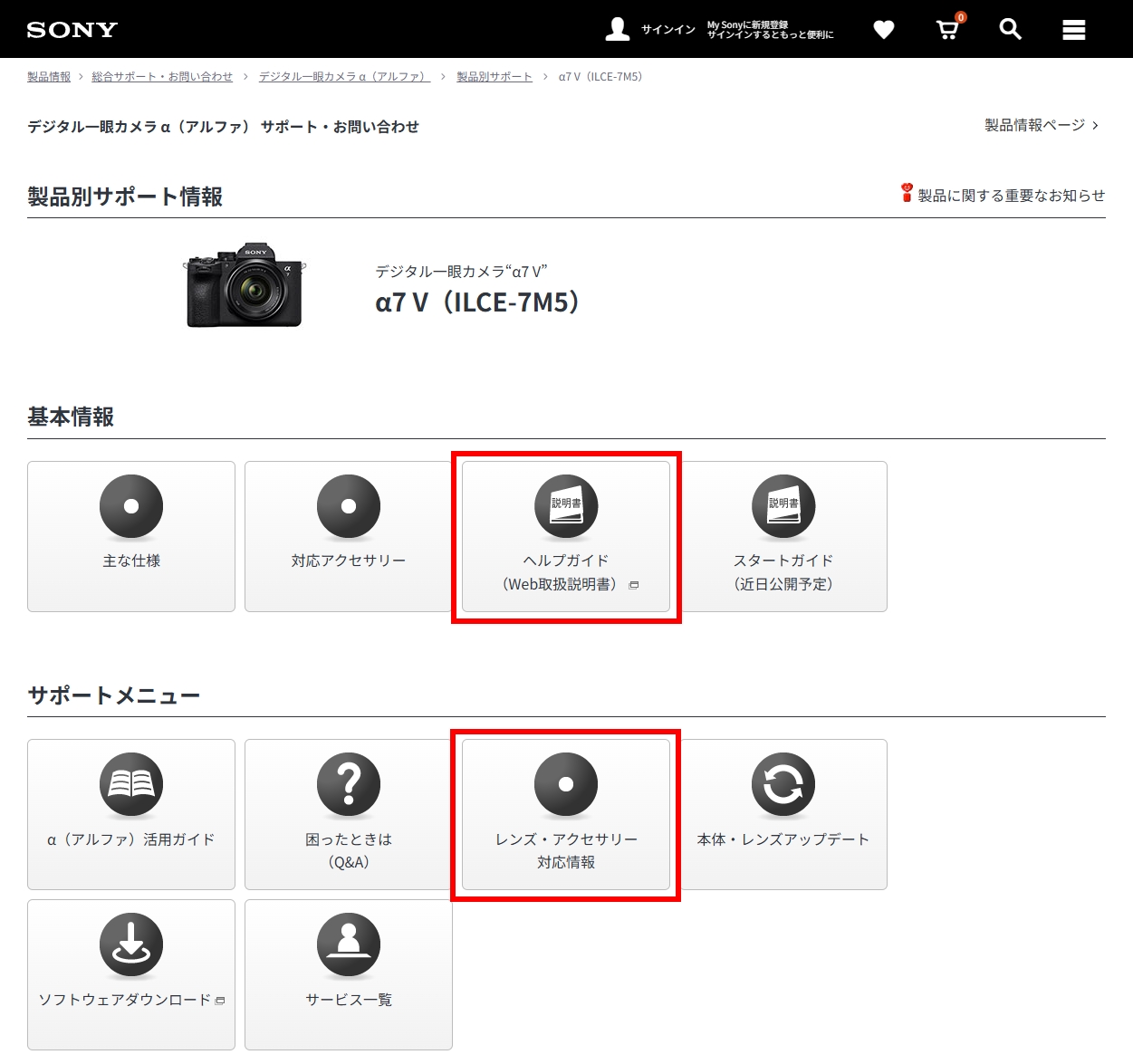The height and width of the screenshot is (1064, 1133).
Task: Open the 主な仕様 tile
Action: [x=131, y=536]
